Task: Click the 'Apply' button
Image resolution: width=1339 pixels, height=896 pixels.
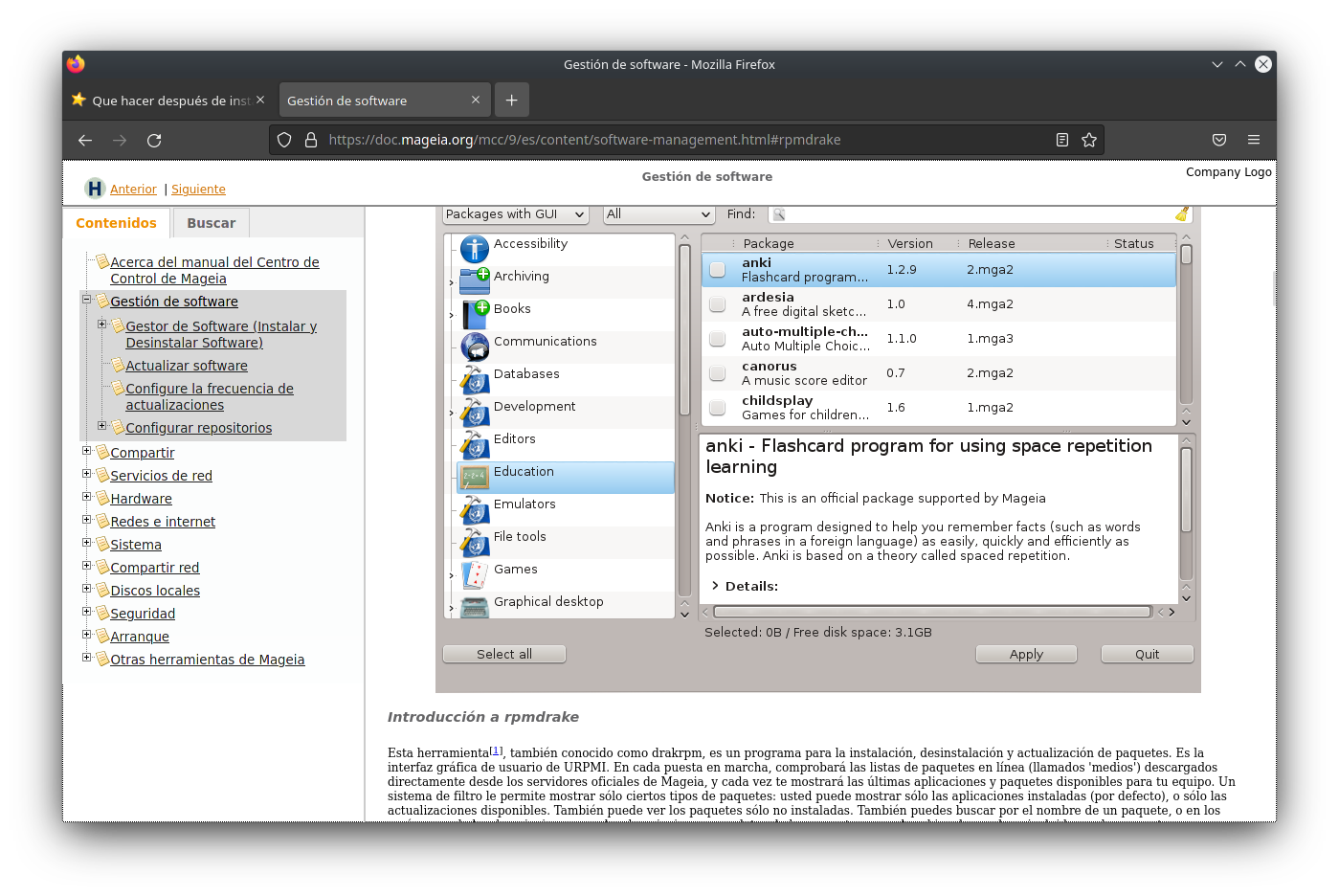Action: point(1026,654)
